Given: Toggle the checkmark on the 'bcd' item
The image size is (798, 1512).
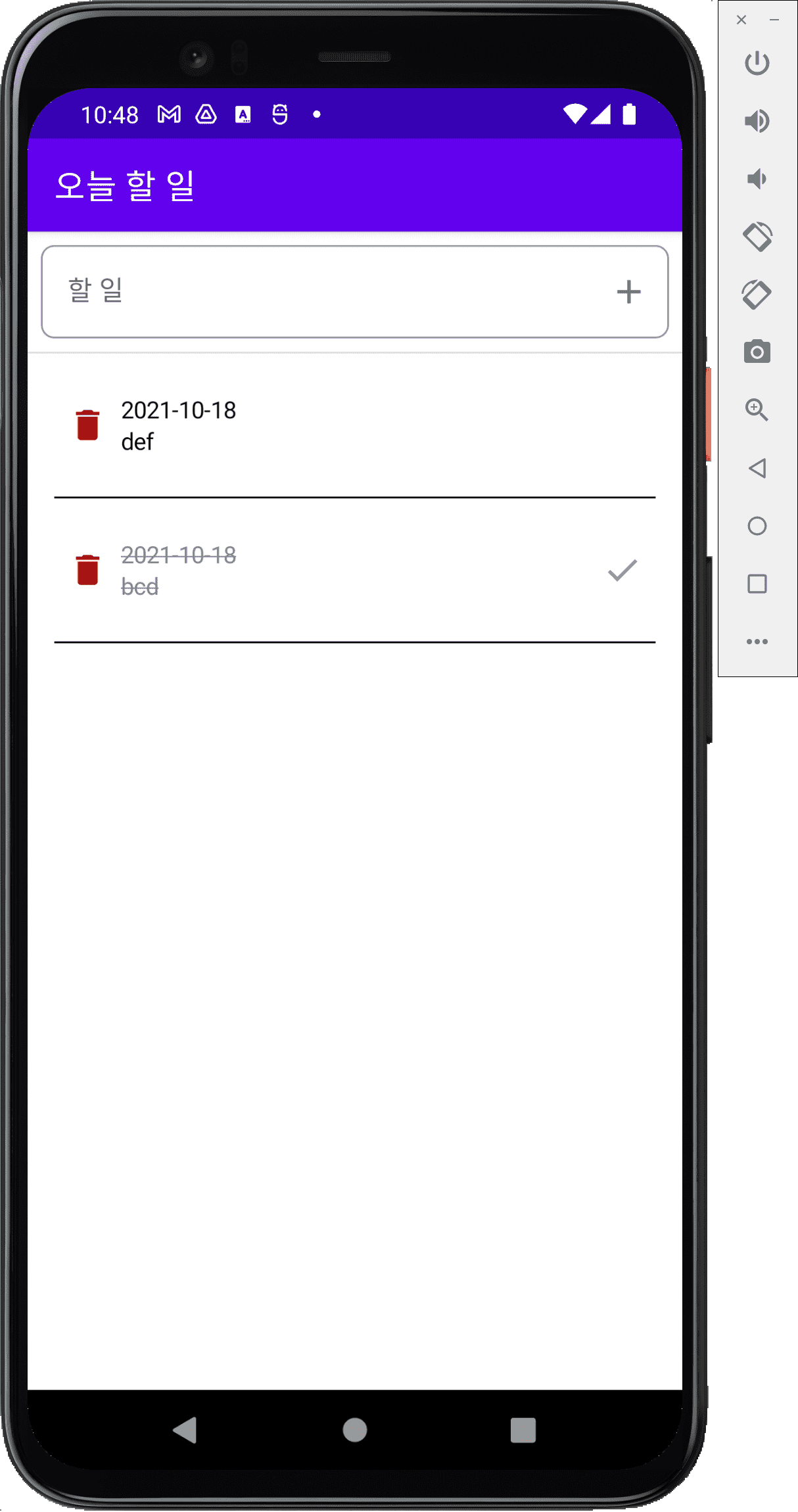Looking at the screenshot, I should click(x=622, y=570).
